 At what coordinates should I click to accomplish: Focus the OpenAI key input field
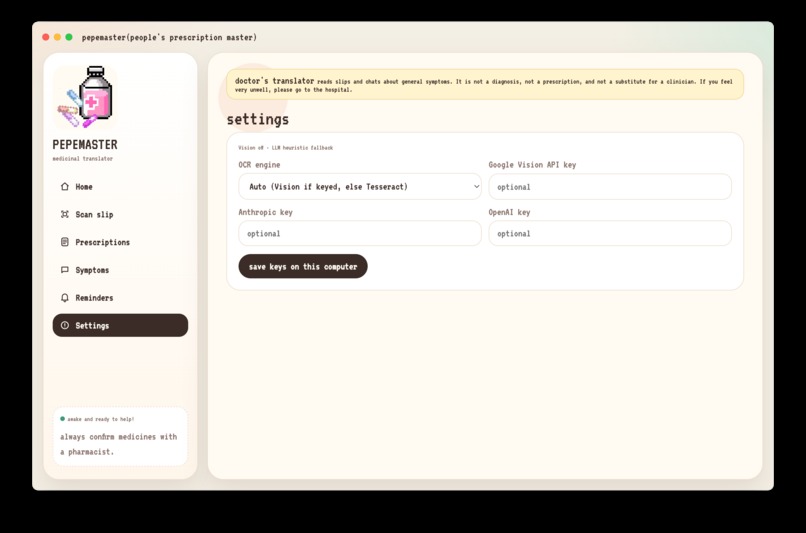[x=610, y=233]
